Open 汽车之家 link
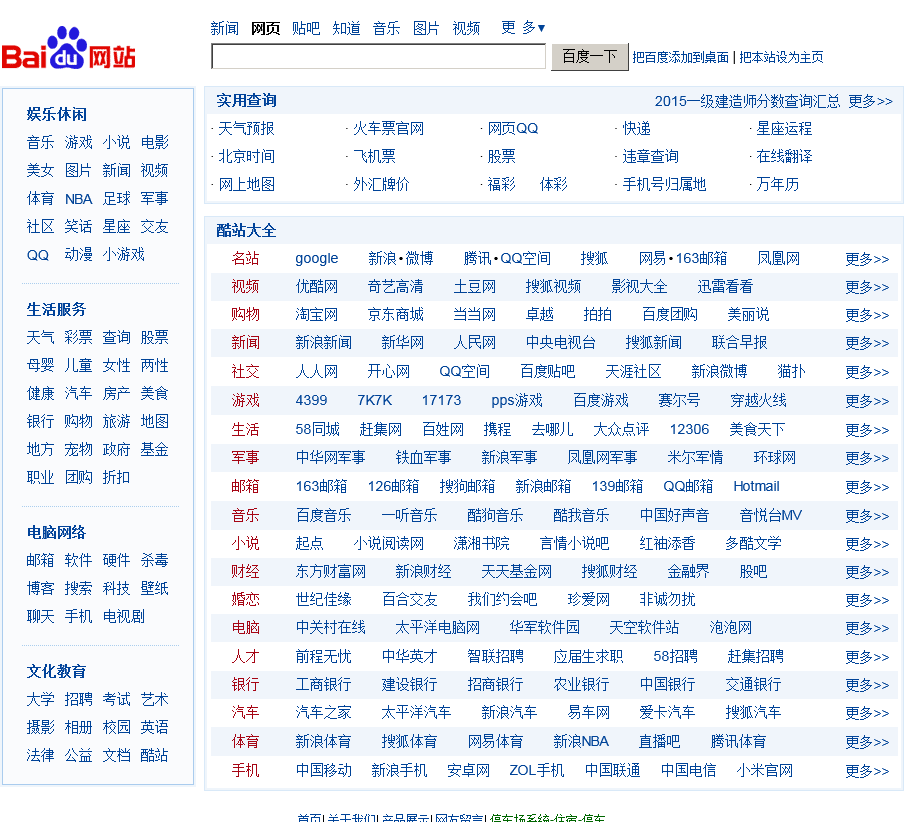The width and height of the screenshot is (904, 822). [323, 712]
